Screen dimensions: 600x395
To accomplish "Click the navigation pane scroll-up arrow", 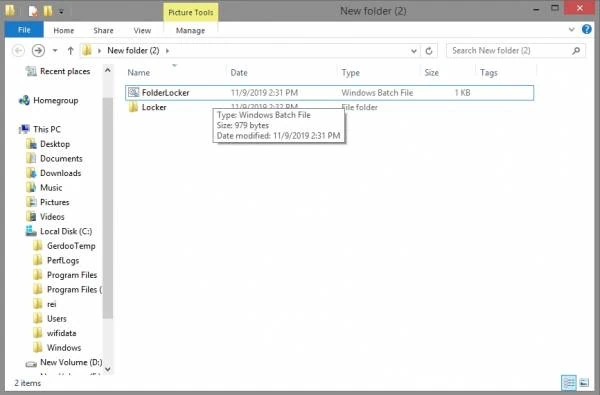I will click(x=108, y=70).
